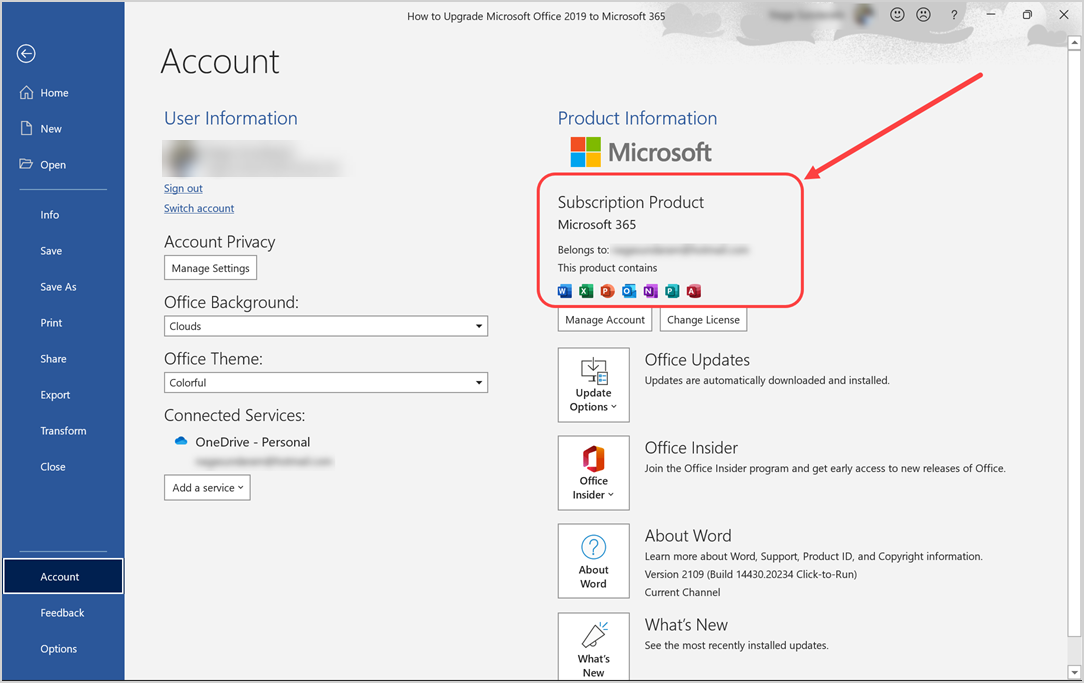Open the Export page in sidebar
1084x683 pixels.
tap(55, 395)
